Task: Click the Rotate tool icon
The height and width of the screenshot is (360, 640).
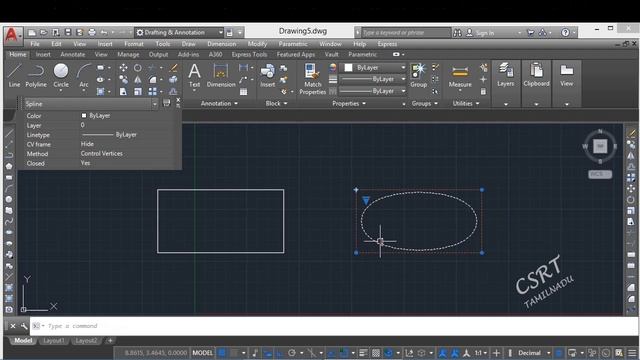Action: [138, 68]
